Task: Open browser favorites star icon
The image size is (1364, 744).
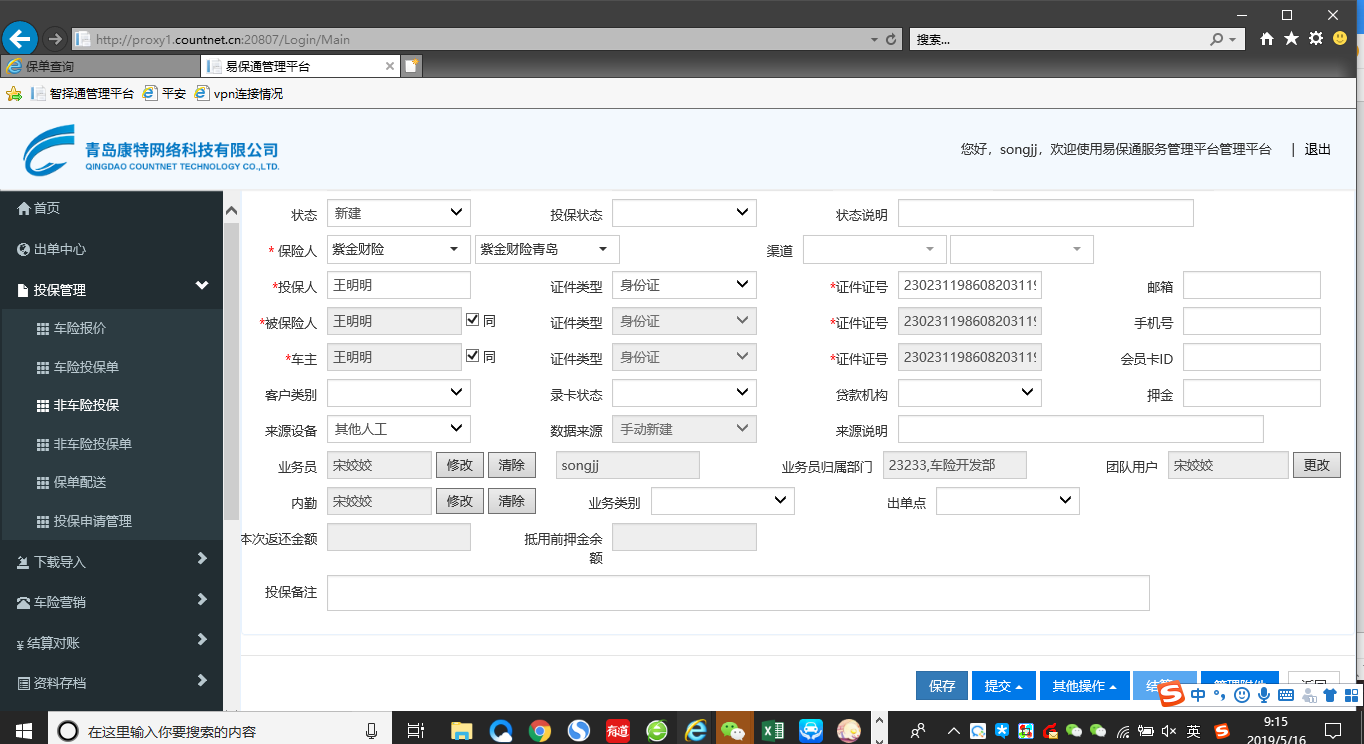Action: pyautogui.click(x=1291, y=39)
